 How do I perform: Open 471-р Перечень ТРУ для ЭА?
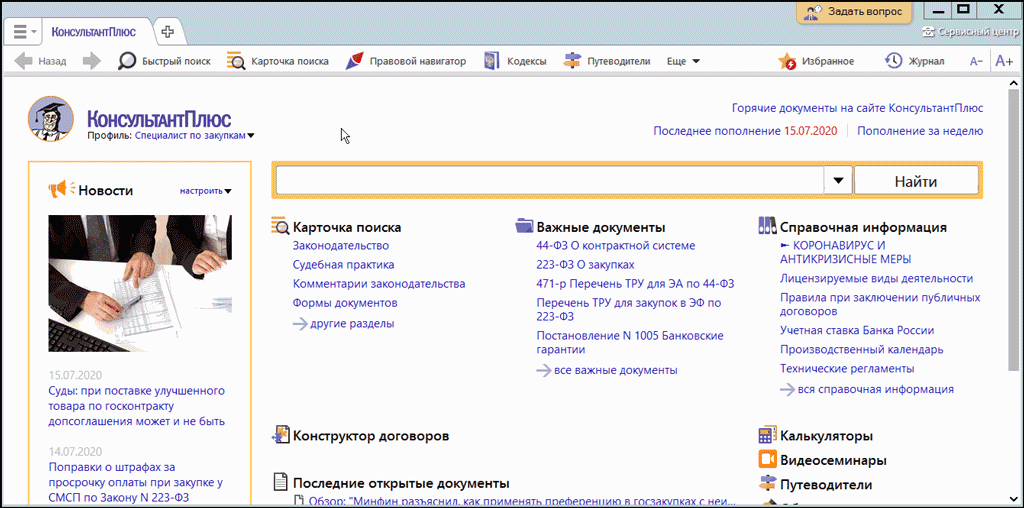[635, 284]
